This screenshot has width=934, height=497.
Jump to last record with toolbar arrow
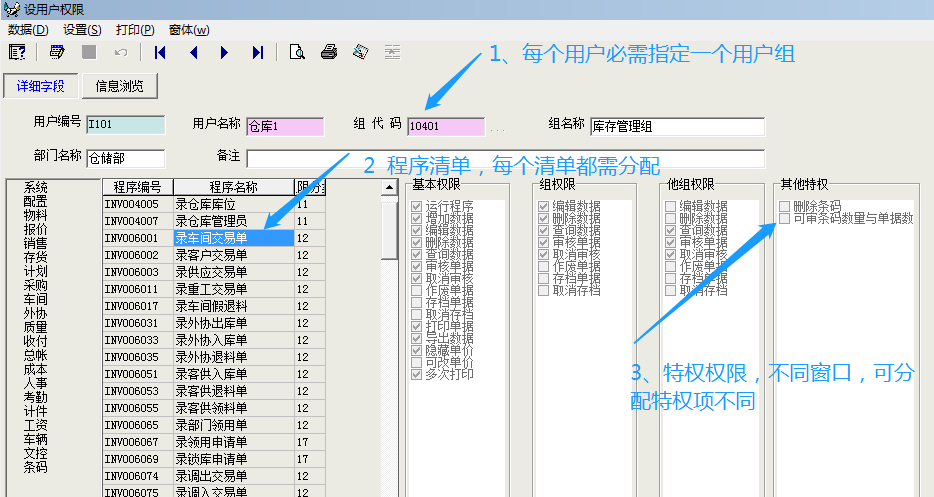[x=258, y=52]
